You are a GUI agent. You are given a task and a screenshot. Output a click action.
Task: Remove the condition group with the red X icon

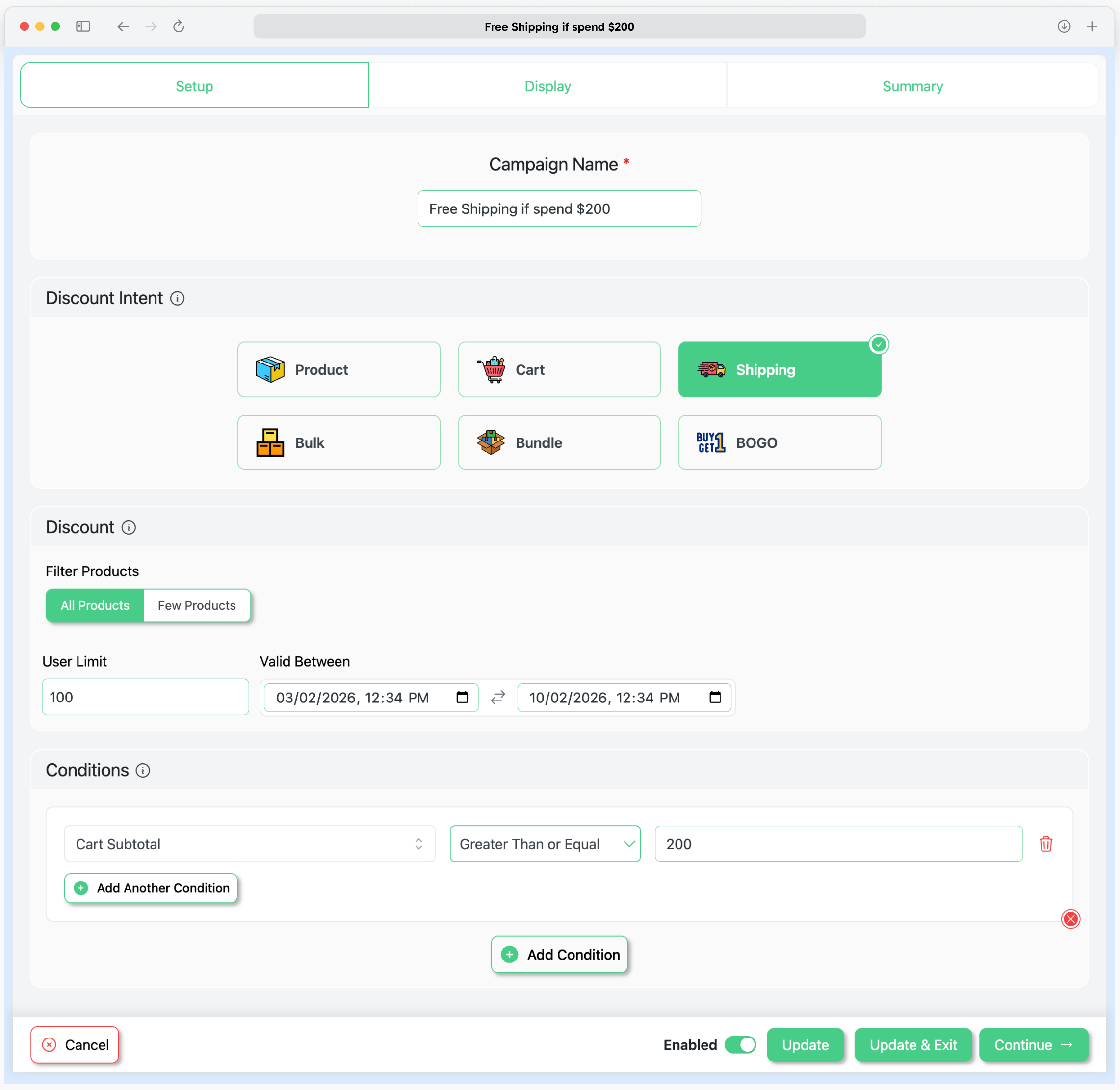(x=1070, y=919)
